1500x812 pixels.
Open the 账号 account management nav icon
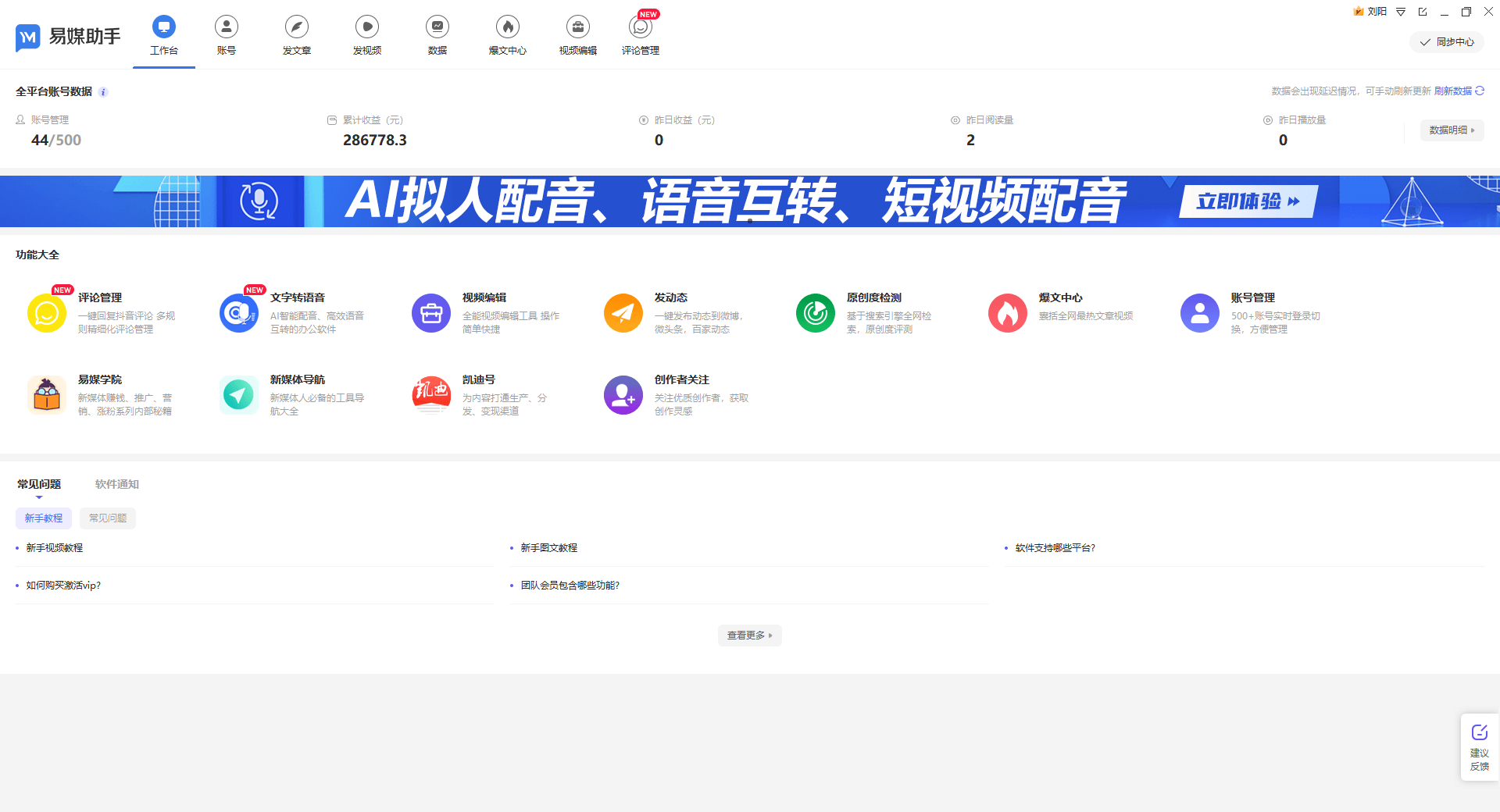coord(226,34)
